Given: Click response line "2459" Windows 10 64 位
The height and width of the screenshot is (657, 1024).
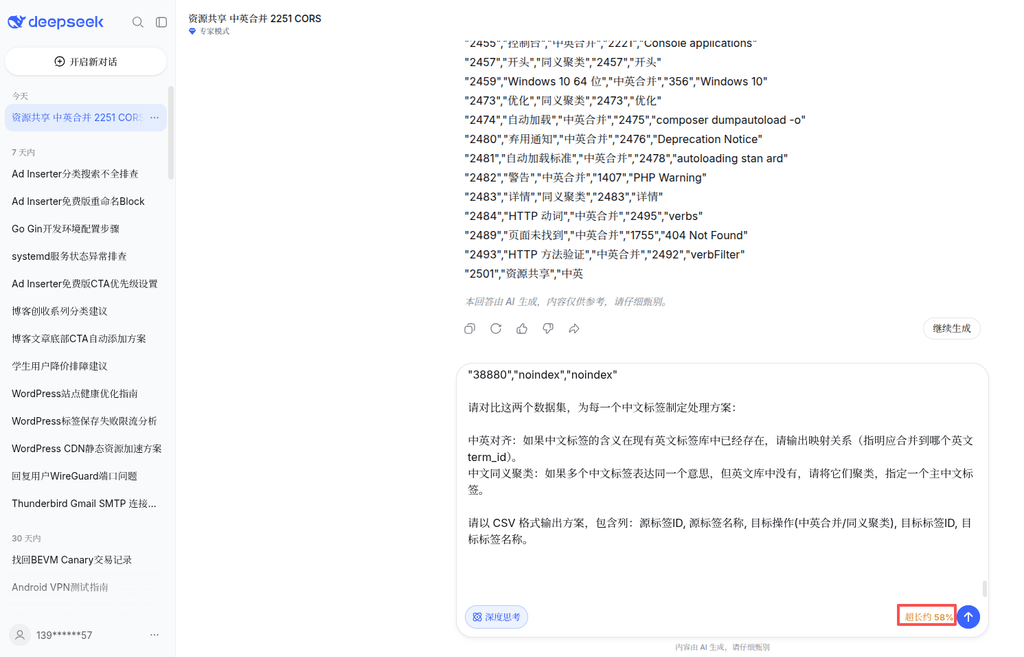Looking at the screenshot, I should [616, 82].
